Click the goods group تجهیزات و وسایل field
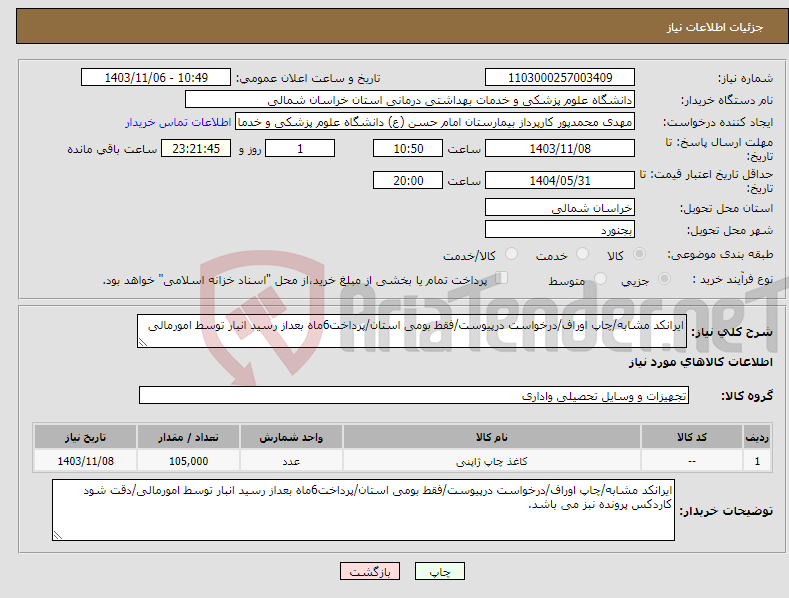789x598 pixels. (414, 396)
